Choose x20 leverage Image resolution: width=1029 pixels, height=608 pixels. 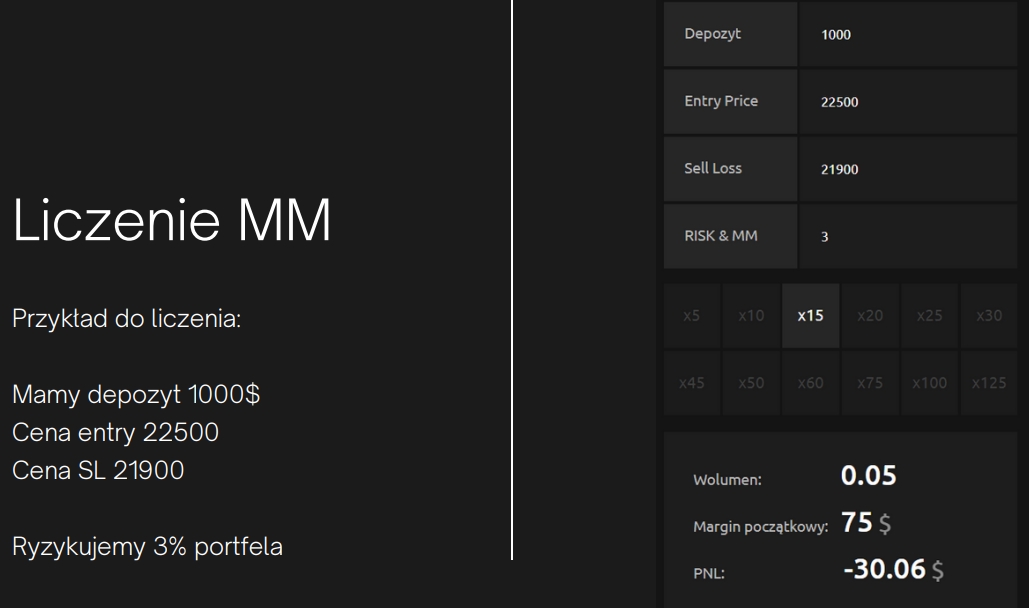click(x=870, y=316)
